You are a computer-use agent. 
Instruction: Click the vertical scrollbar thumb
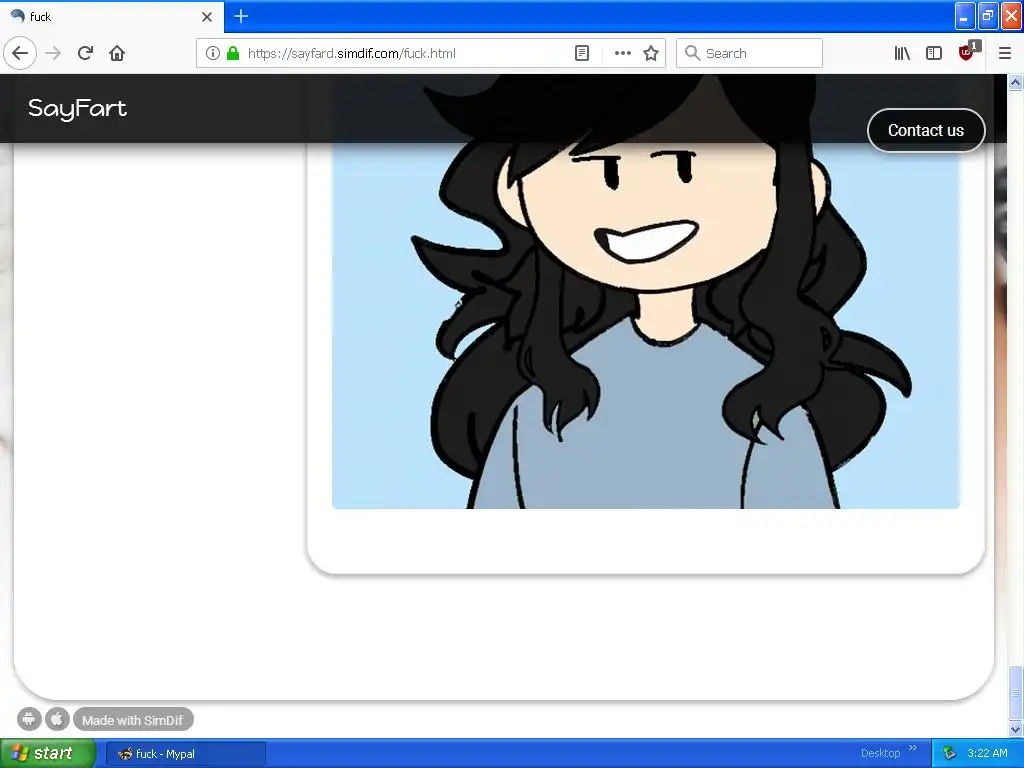[1015, 692]
